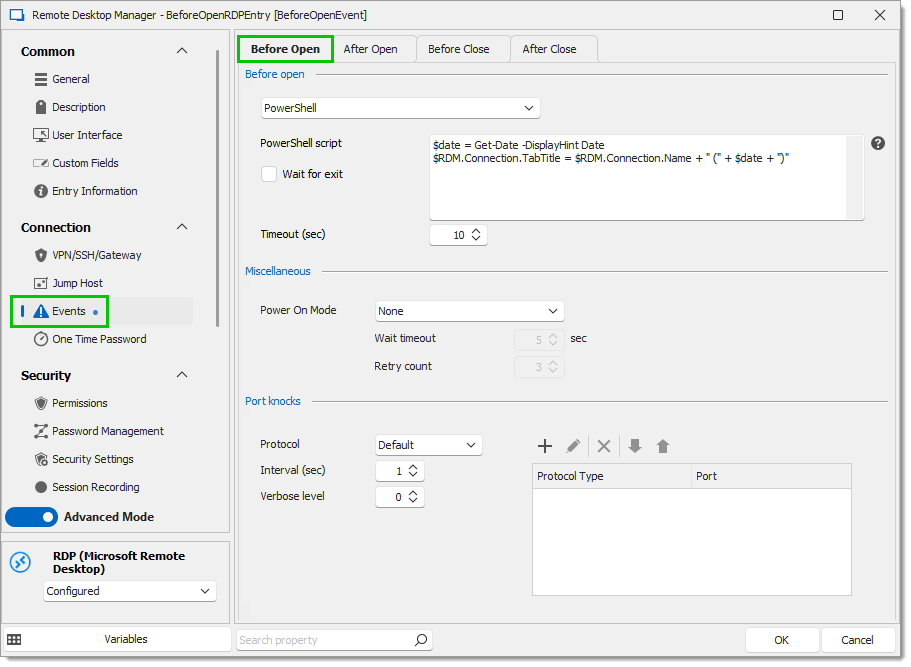The width and height of the screenshot is (911, 667).
Task: Click the Session Recording circle icon
Action: [x=41, y=487]
